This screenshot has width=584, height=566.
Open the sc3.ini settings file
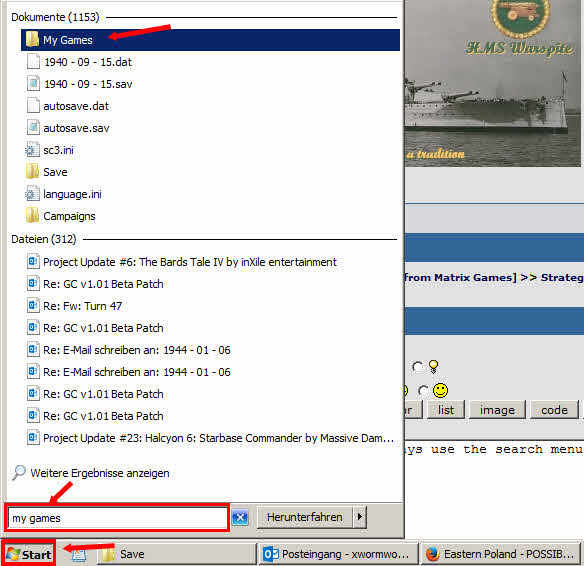pyautogui.click(x=210, y=150)
